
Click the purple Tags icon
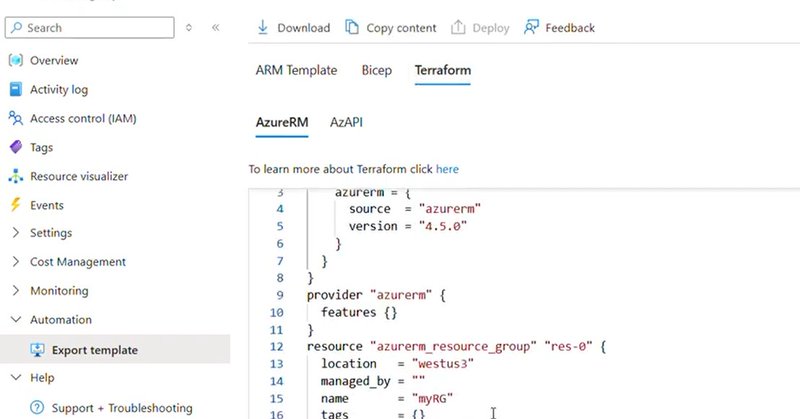pyautogui.click(x=16, y=147)
